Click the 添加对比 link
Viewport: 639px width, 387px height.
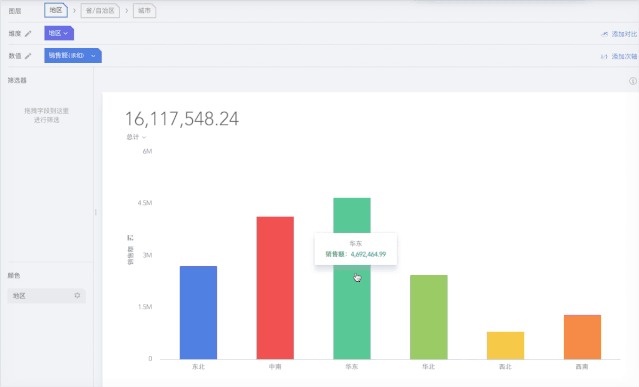coord(624,34)
